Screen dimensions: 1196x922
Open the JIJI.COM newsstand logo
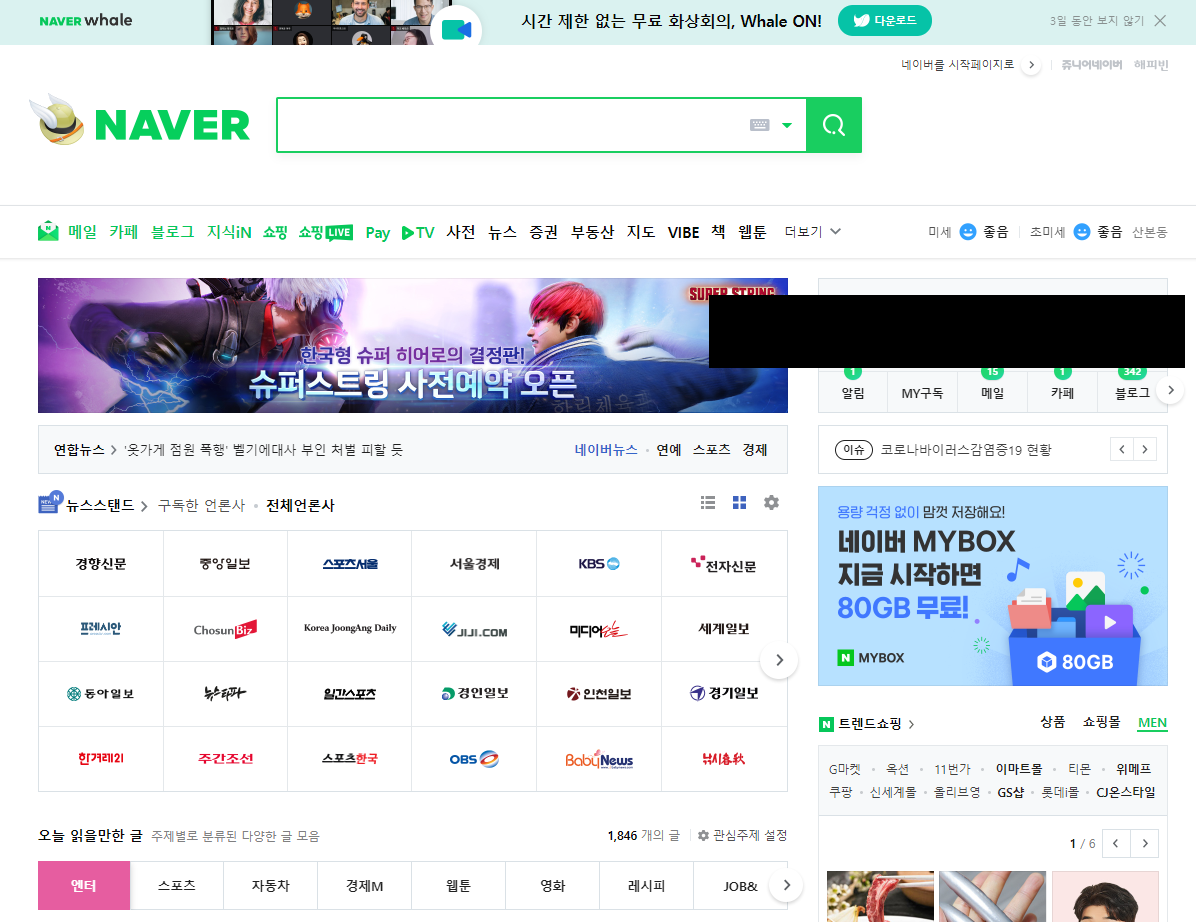474,629
